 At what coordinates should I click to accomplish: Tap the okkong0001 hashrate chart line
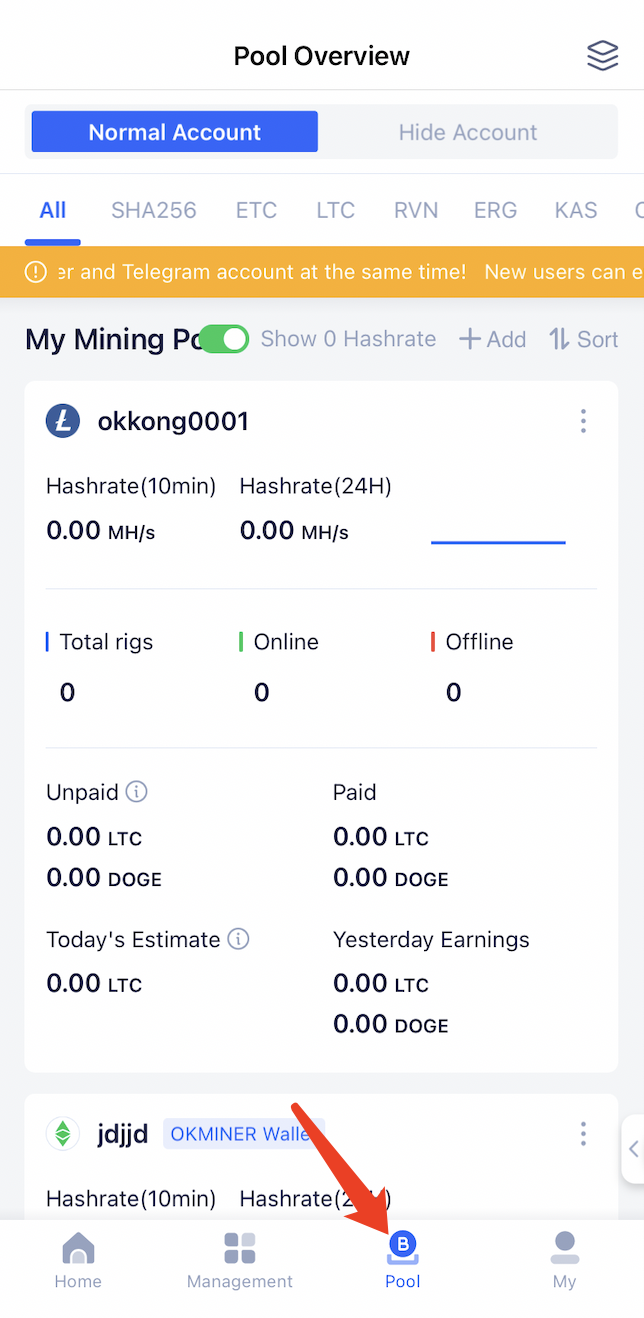pos(498,542)
